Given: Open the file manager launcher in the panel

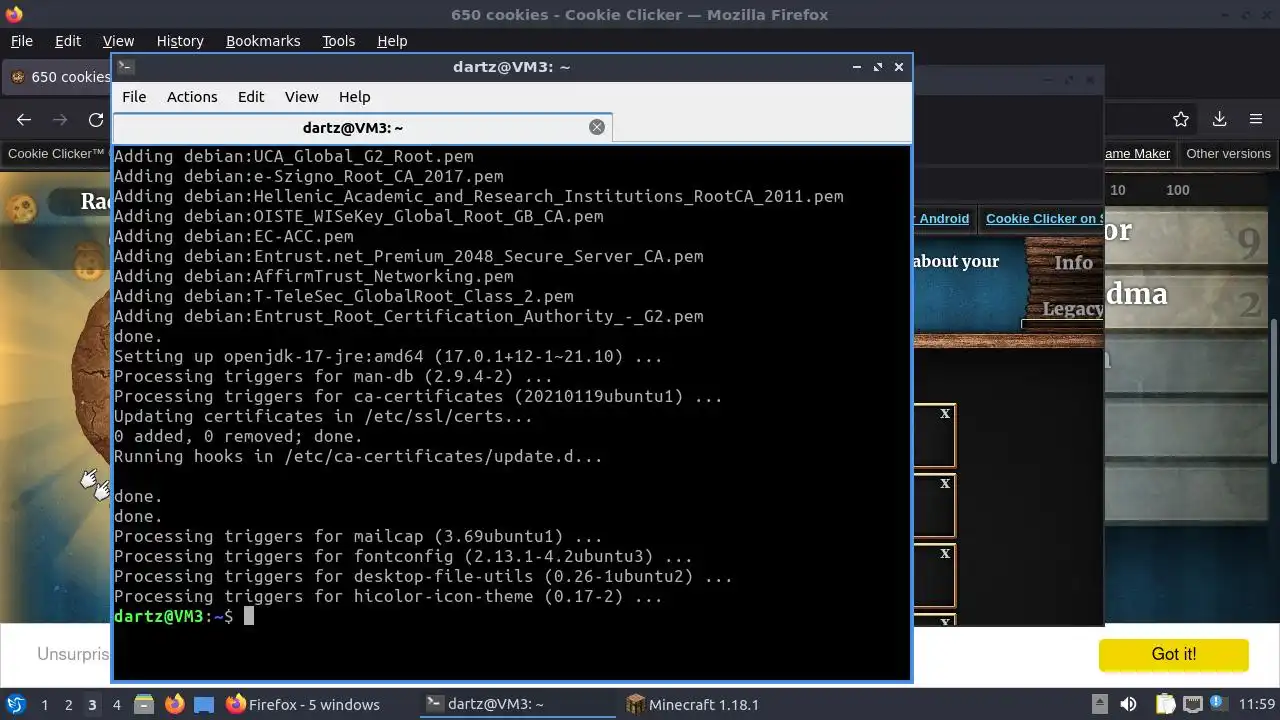Looking at the screenshot, I should click(x=144, y=704).
